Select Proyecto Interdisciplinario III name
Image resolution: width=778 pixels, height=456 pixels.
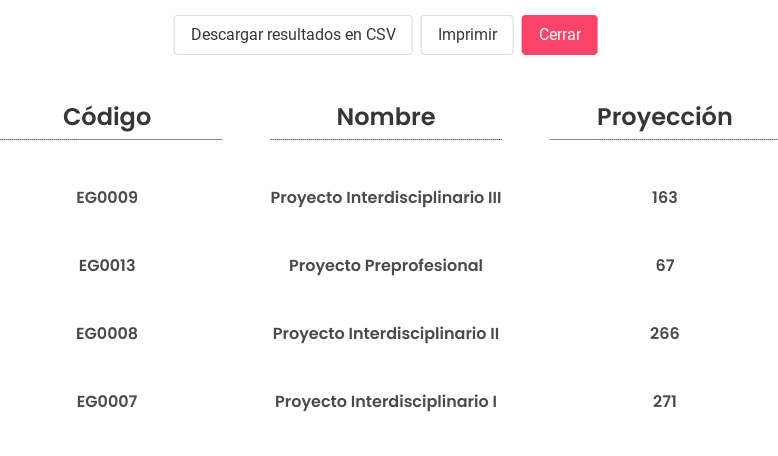386,197
